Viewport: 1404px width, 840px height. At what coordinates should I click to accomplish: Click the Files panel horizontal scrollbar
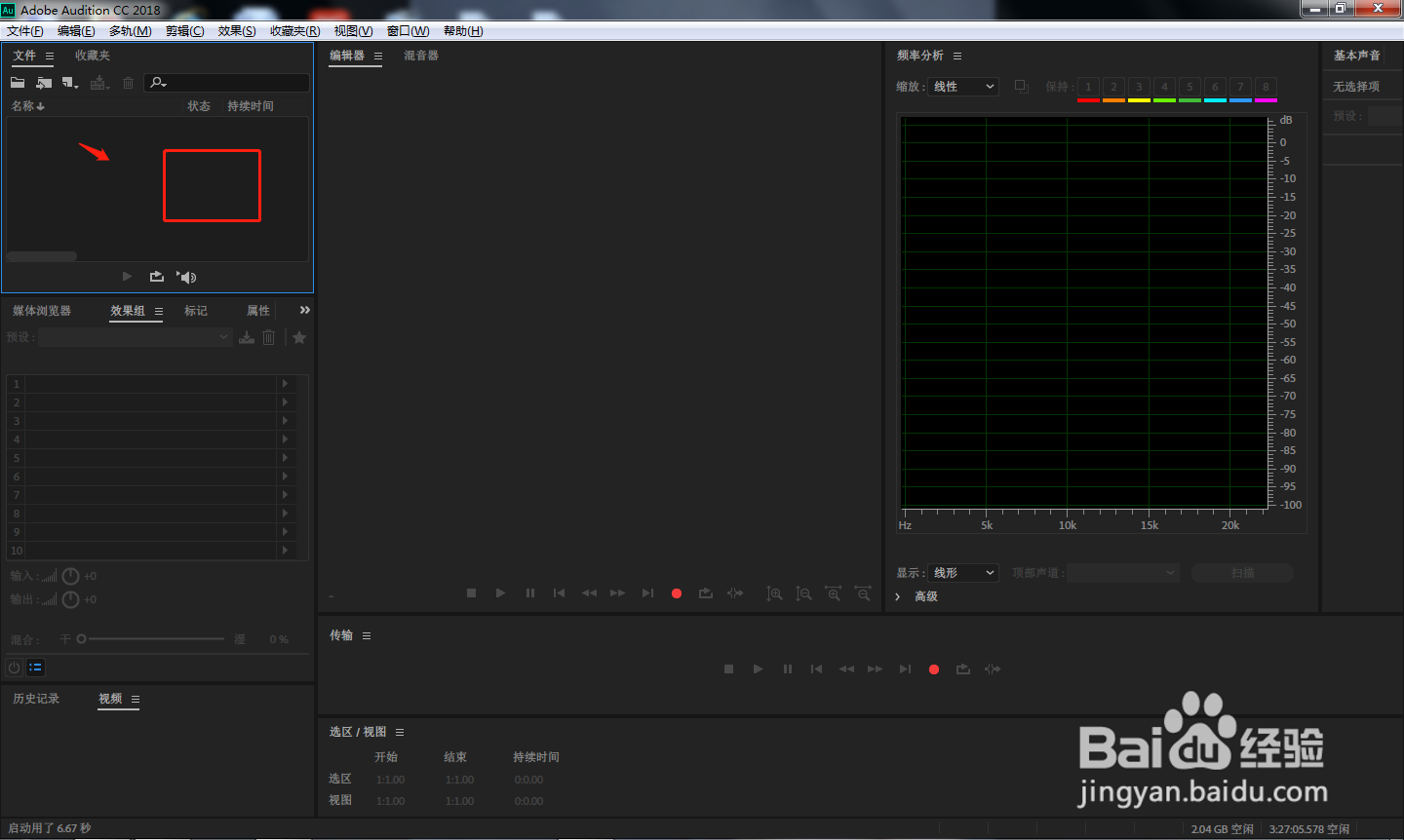[42, 256]
